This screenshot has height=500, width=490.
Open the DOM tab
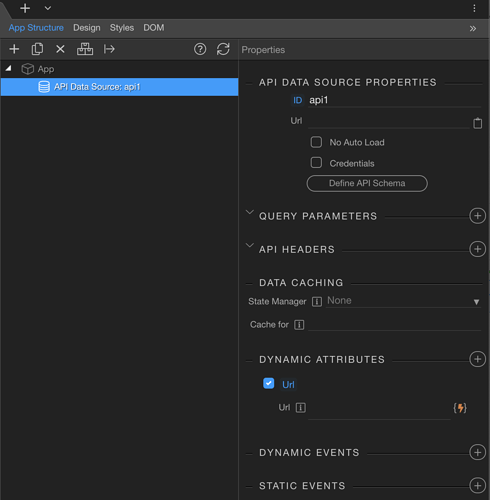coord(154,28)
